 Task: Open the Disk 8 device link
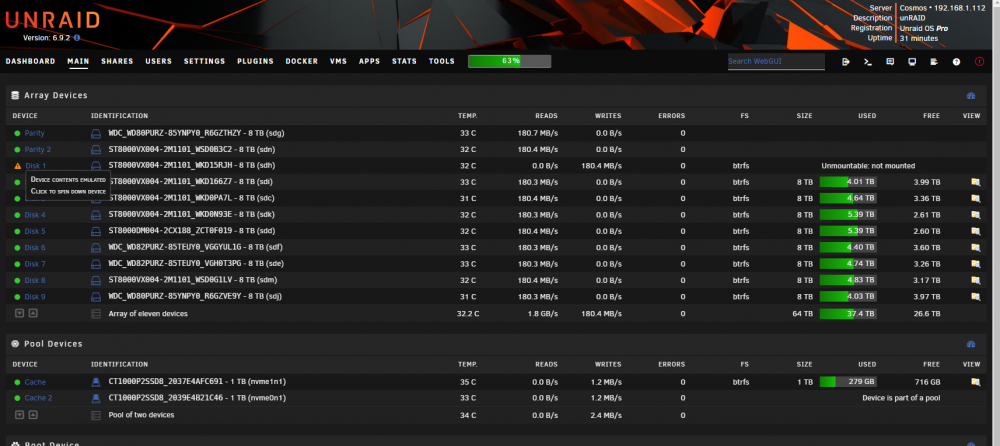coord(35,280)
